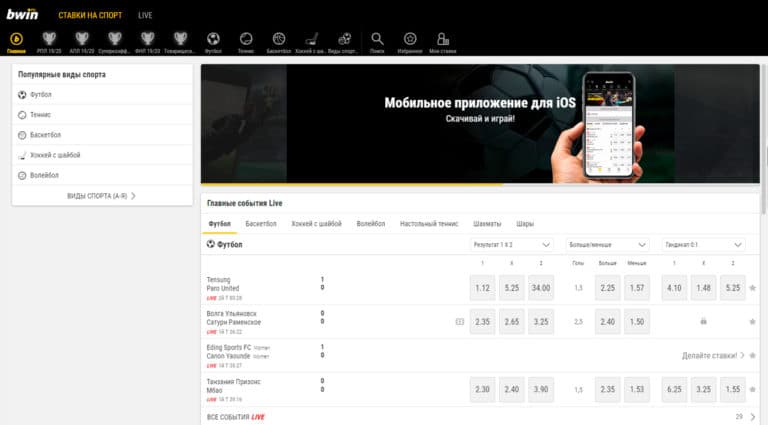The height and width of the screenshot is (425, 768).
Task: Click the Футбол section header icon
Action: [211, 244]
